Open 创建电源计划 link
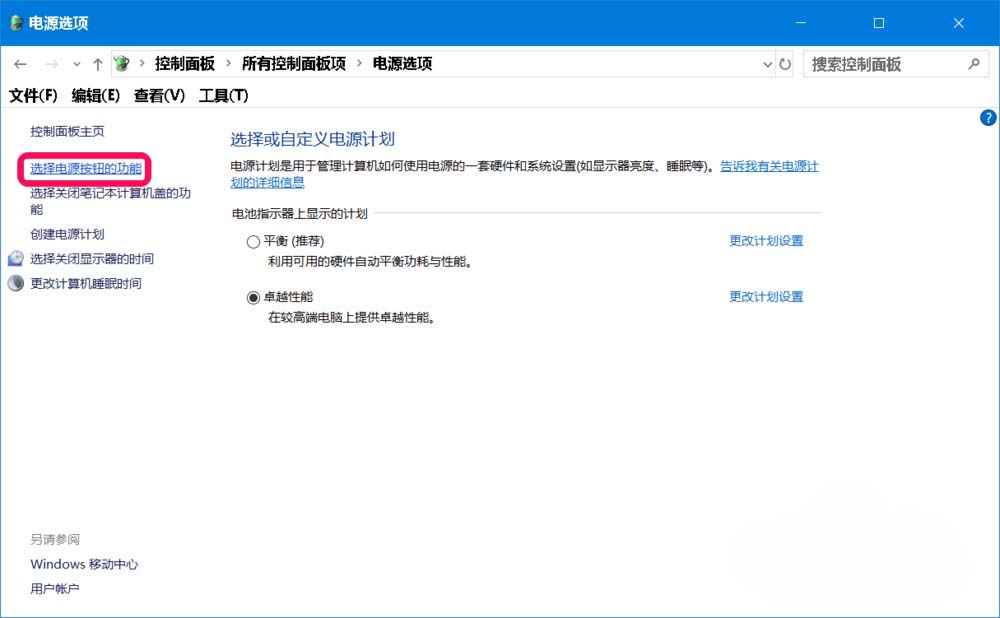The height and width of the screenshot is (618, 1000). (x=67, y=234)
